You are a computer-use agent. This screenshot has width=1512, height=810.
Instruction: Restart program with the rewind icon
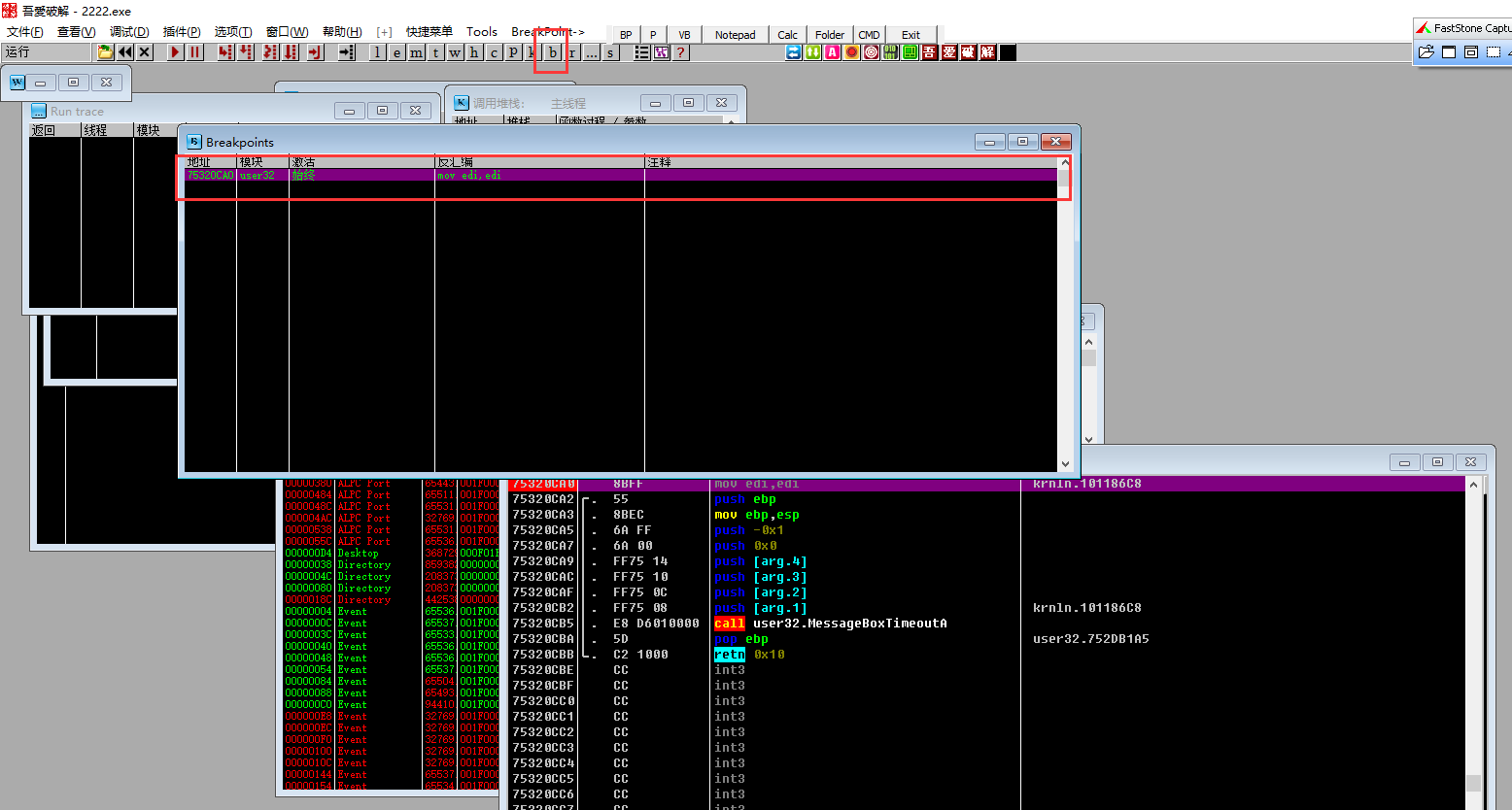pos(125,52)
